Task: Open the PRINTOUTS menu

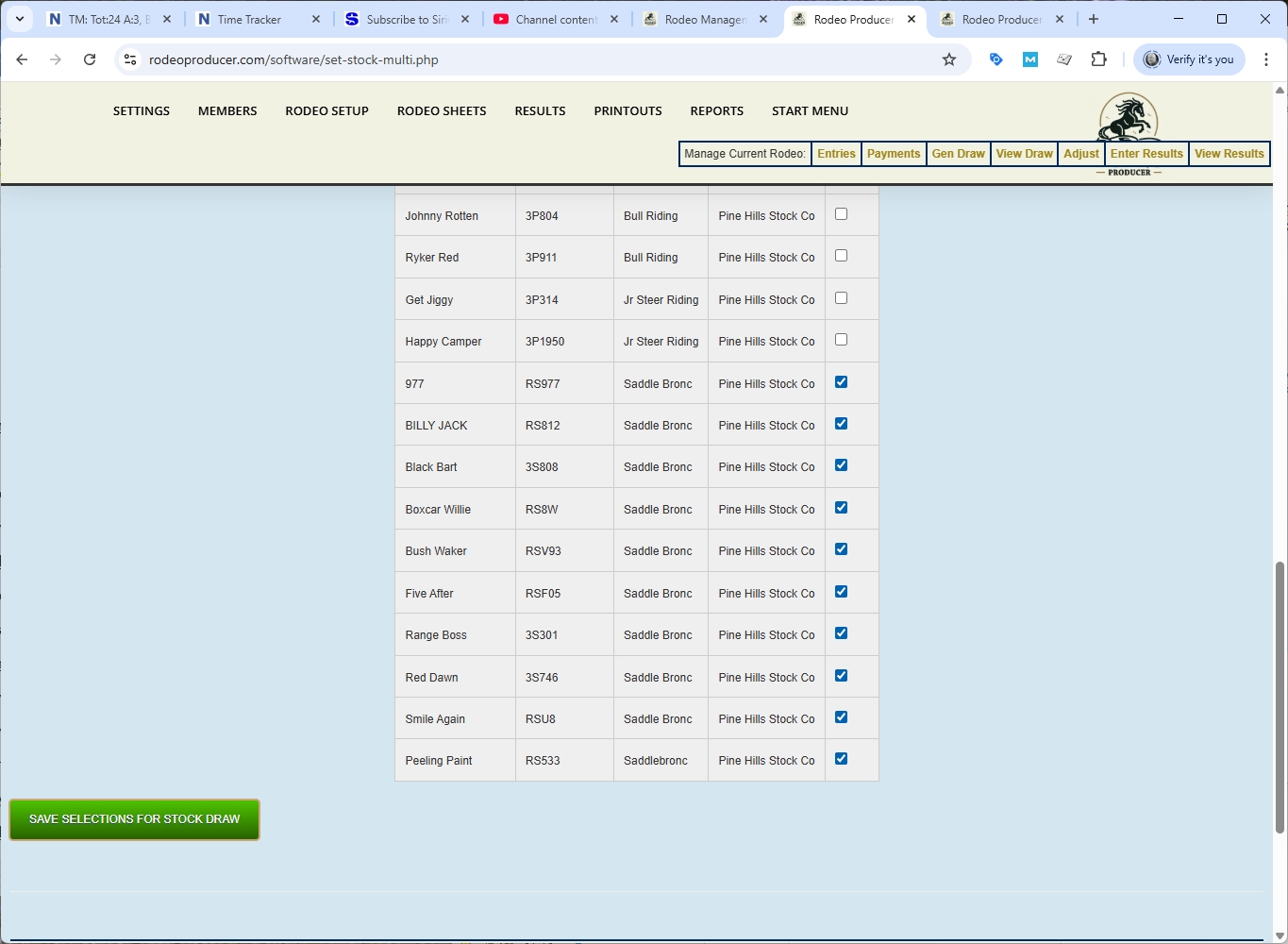Action: [x=627, y=110]
